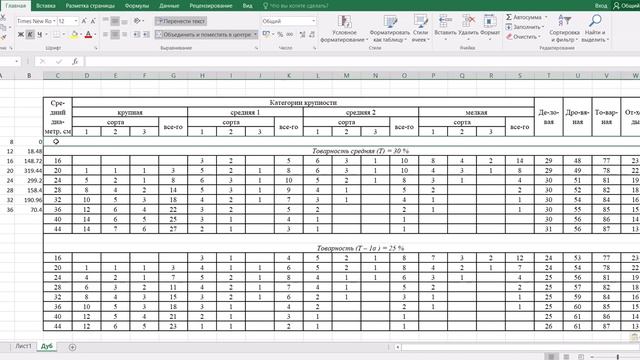Toggle middle vertical alignment
The height and width of the screenshot is (360, 640).
[x=115, y=21]
